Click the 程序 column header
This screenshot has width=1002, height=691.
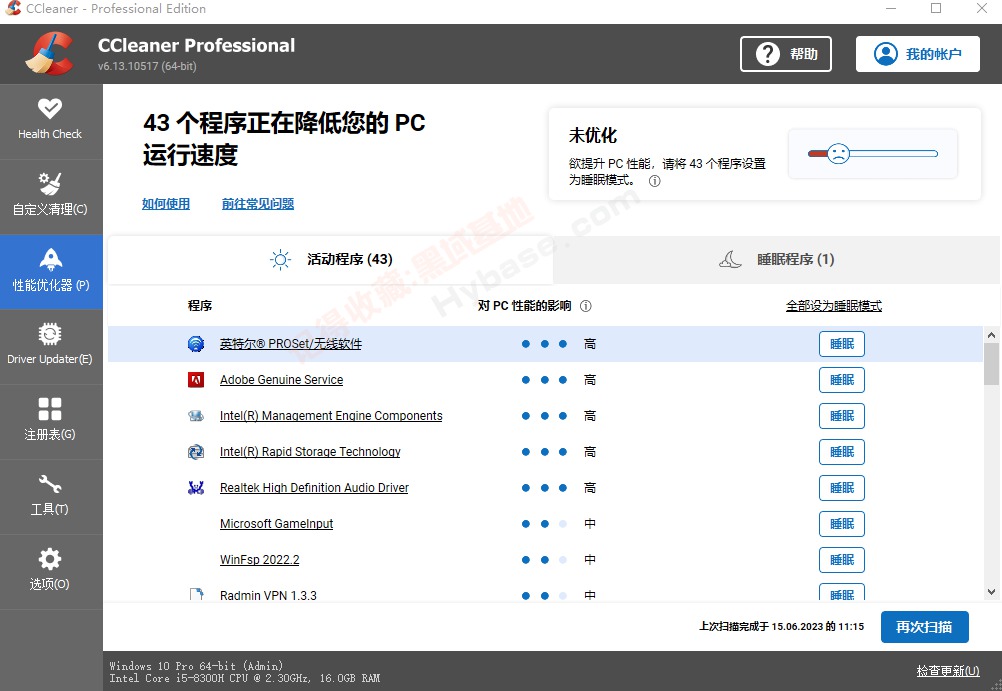tap(200, 306)
